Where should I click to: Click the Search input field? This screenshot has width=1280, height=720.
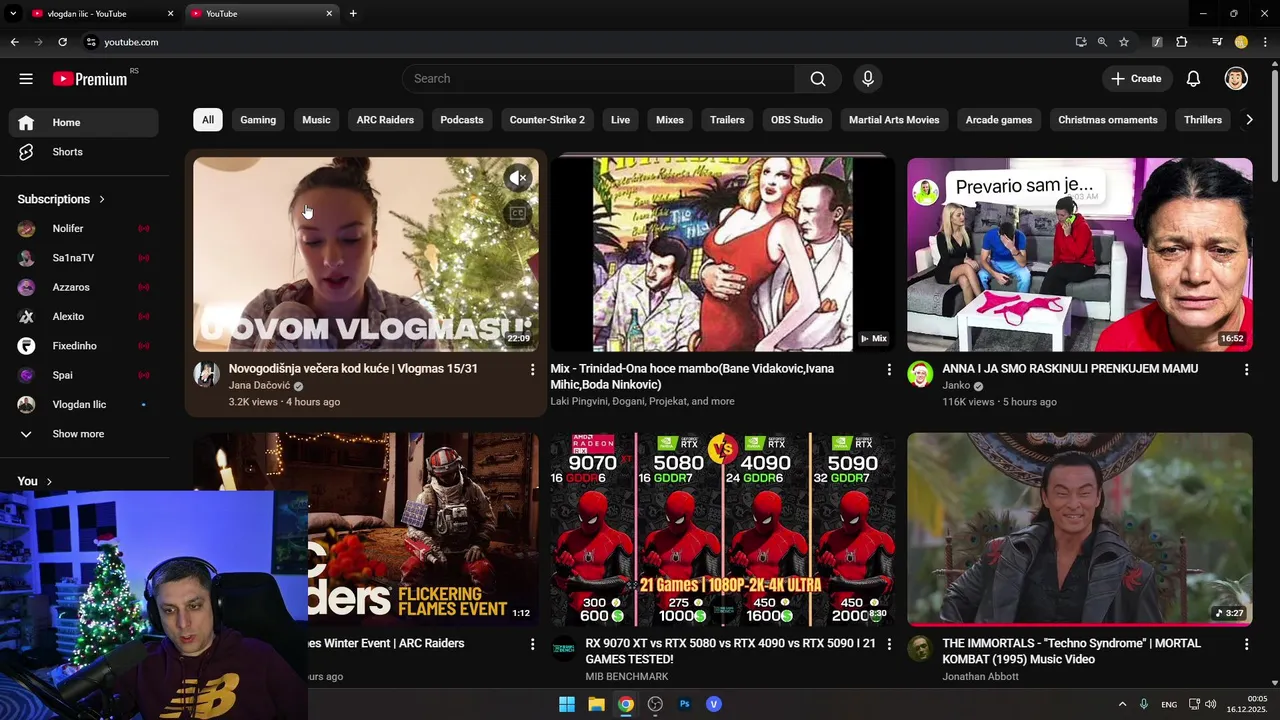599,79
